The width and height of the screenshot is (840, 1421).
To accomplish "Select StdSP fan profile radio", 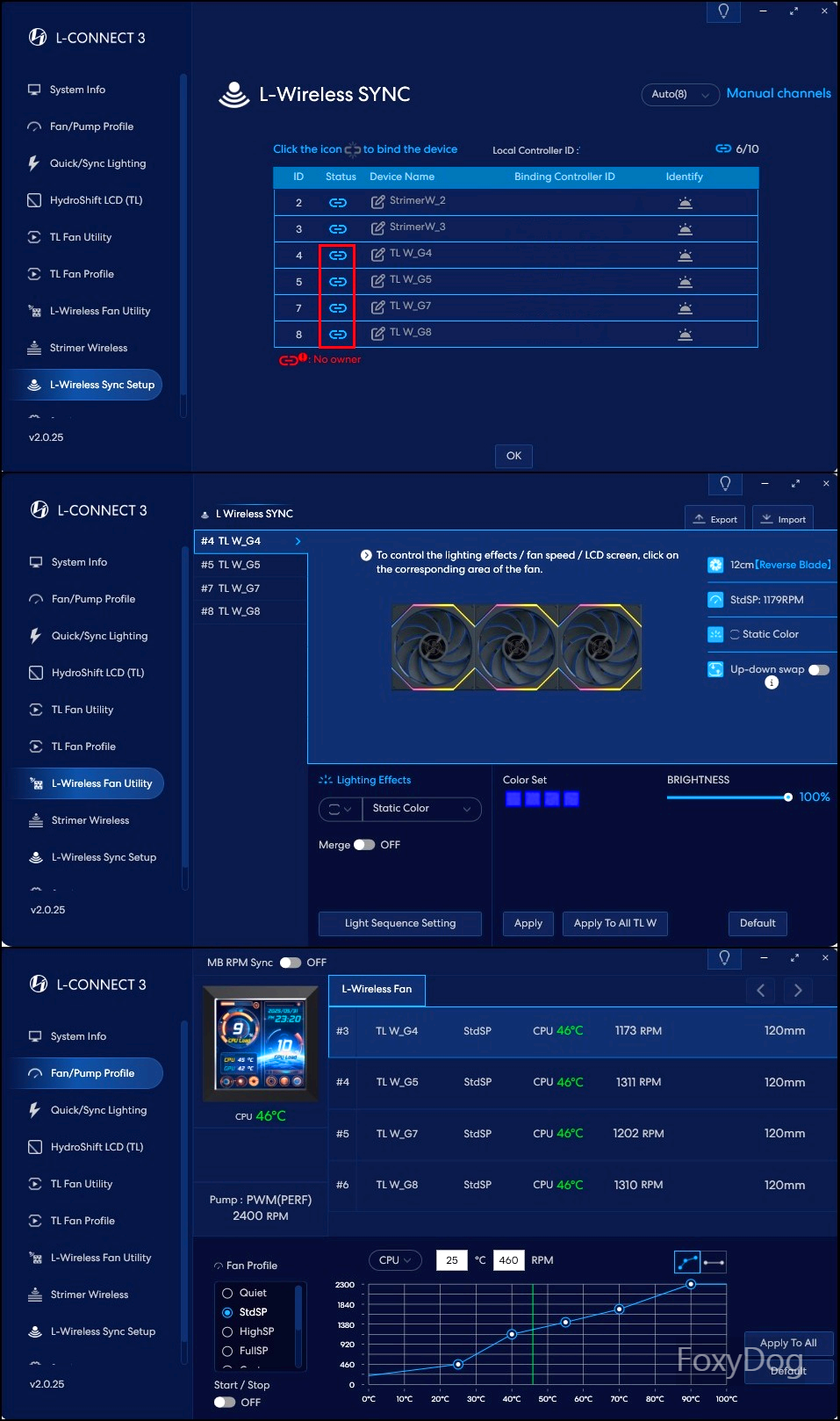I will [227, 1312].
